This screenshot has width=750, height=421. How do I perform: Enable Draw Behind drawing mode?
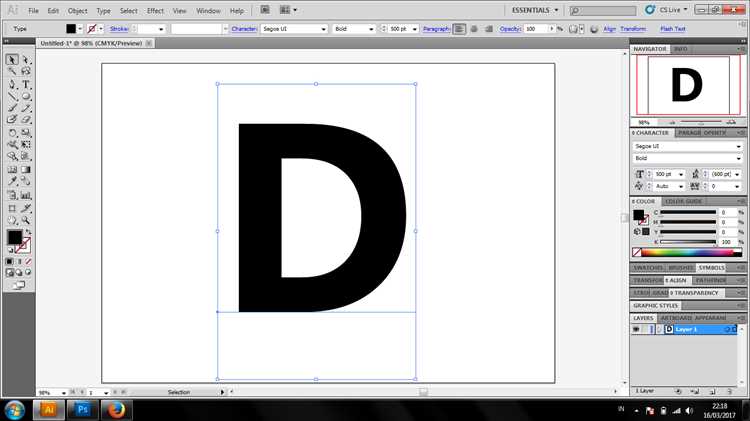[19, 272]
